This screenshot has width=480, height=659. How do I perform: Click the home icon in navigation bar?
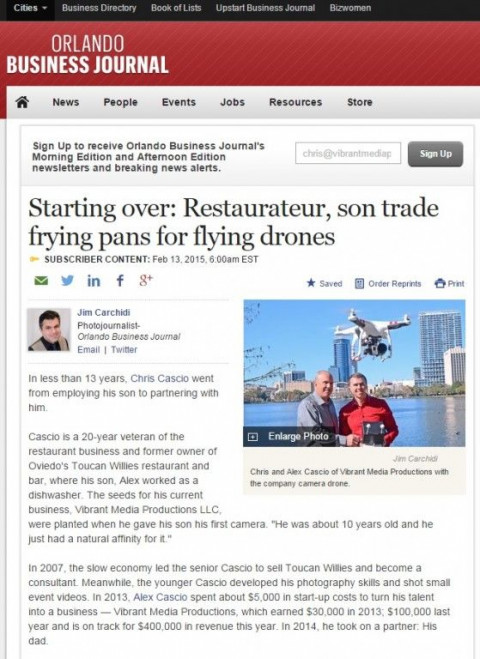[22, 102]
